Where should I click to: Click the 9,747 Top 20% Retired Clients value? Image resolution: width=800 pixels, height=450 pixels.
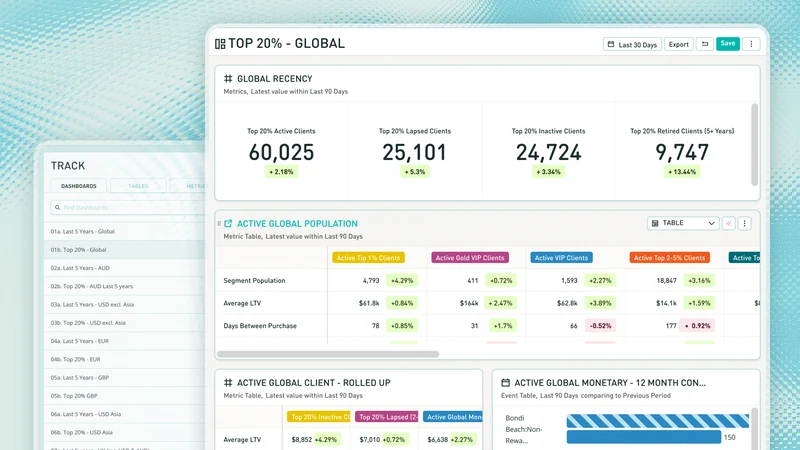point(682,152)
